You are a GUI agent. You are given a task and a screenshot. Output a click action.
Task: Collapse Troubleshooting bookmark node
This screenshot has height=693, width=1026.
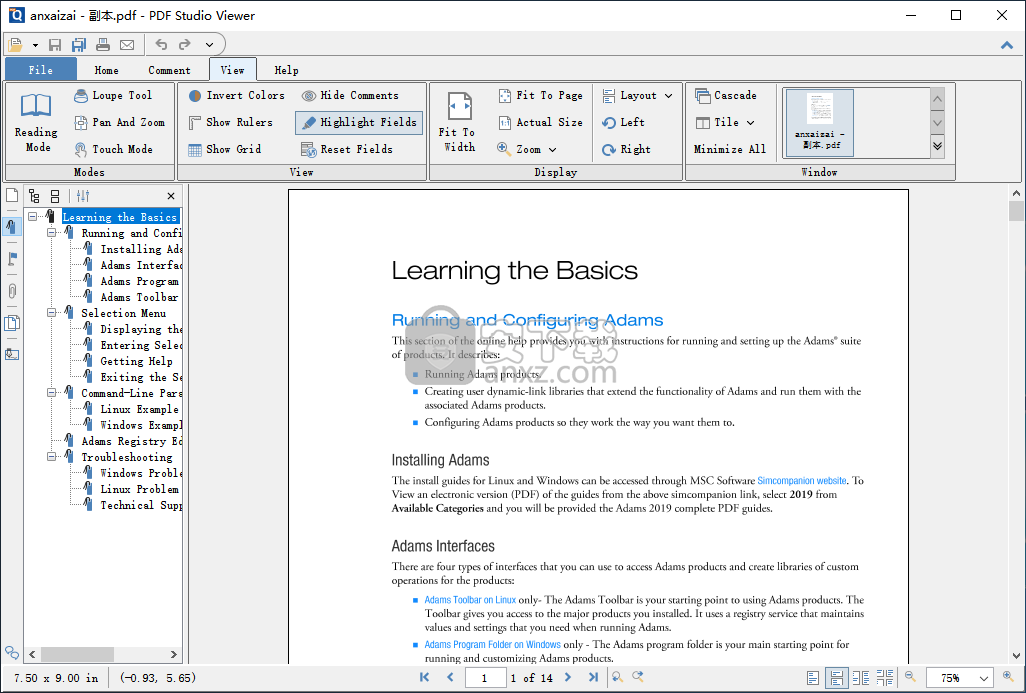[52, 457]
